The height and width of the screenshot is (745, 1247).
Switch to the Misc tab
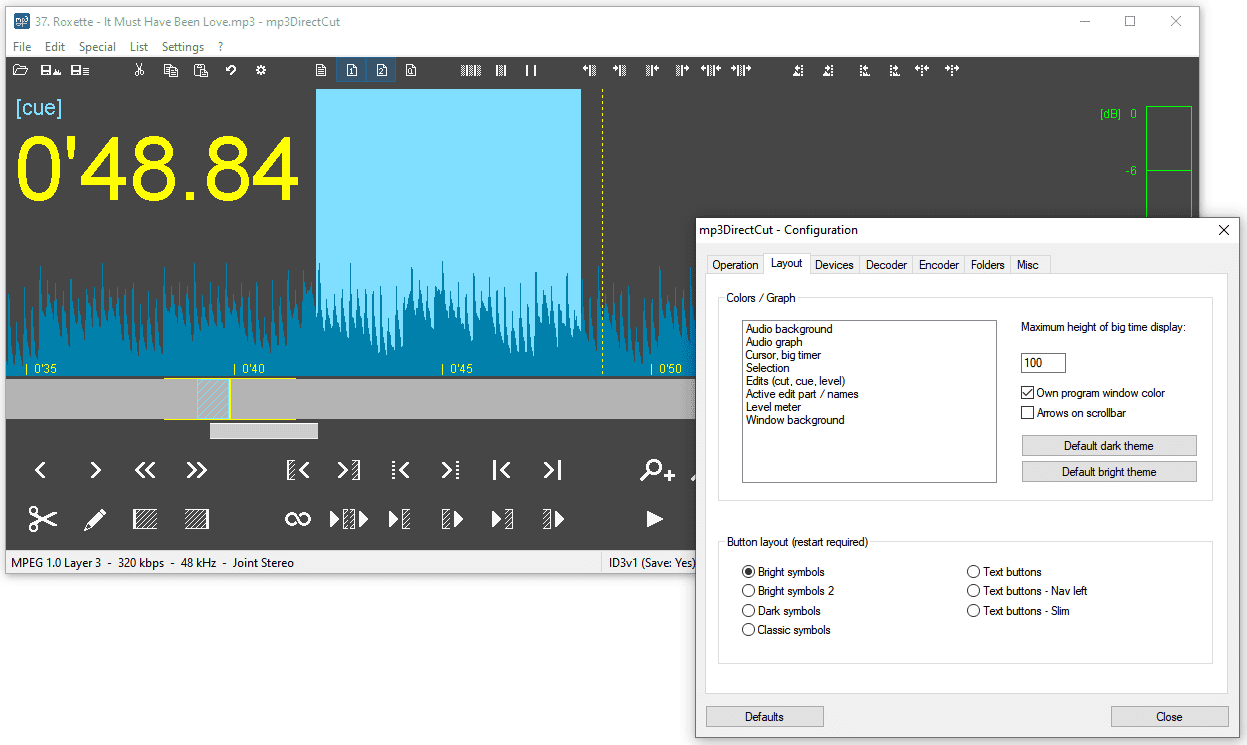pos(1028,265)
